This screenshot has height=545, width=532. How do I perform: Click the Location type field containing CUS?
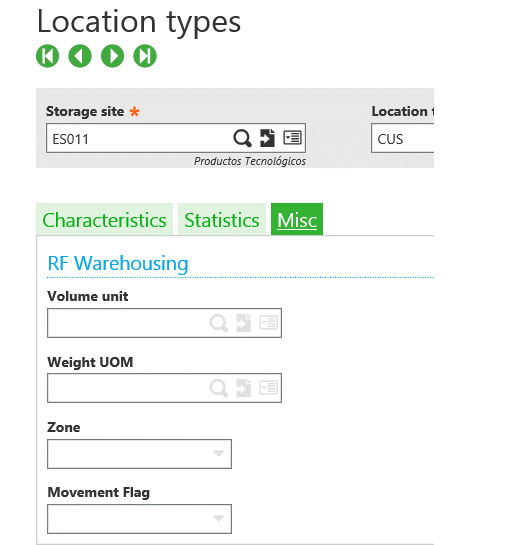[x=402, y=138]
